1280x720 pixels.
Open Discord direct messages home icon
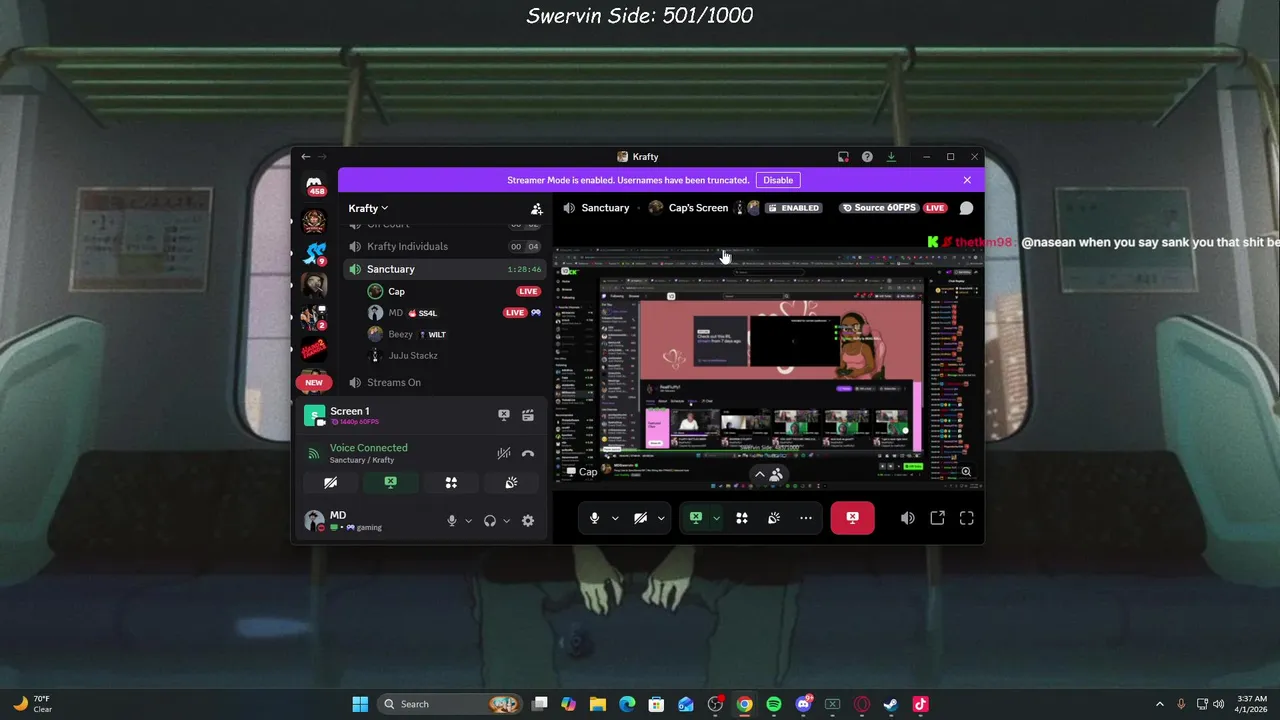pos(314,185)
